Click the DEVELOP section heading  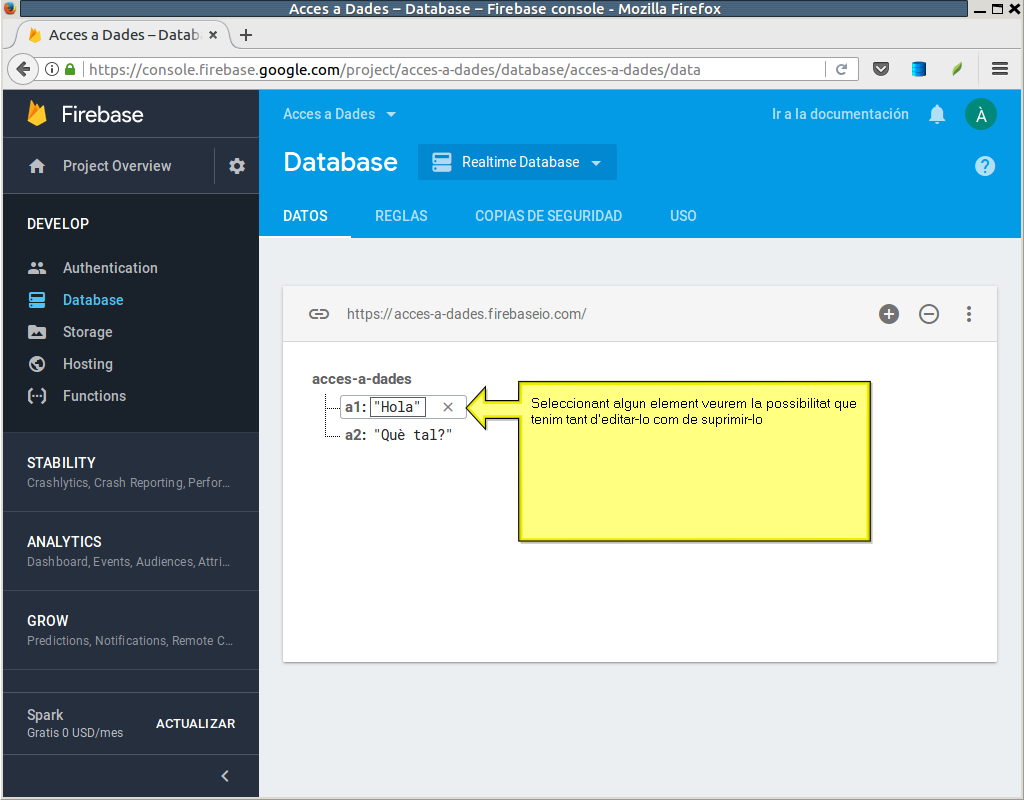point(58,224)
